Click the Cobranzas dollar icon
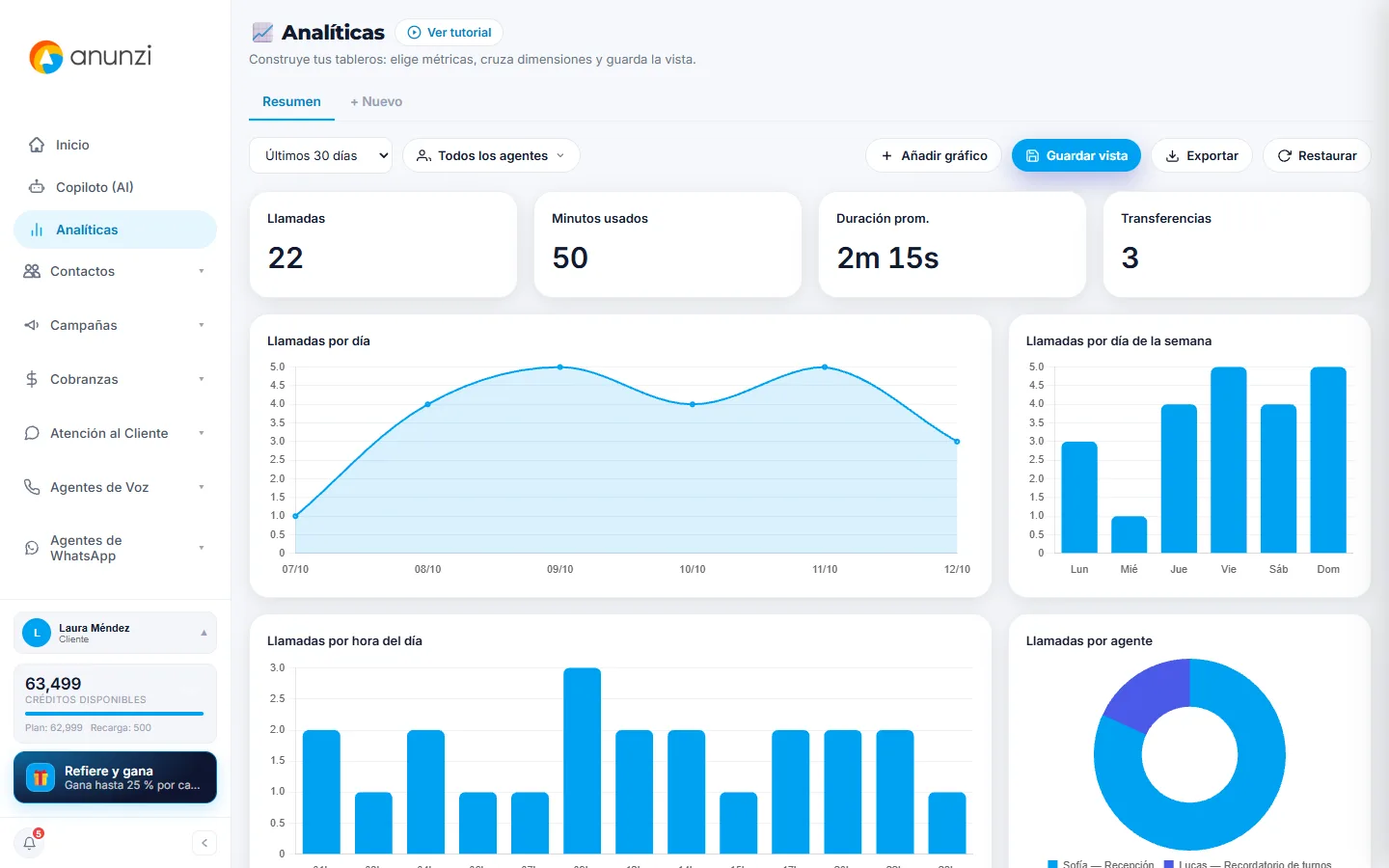1389x868 pixels. pos(32,379)
